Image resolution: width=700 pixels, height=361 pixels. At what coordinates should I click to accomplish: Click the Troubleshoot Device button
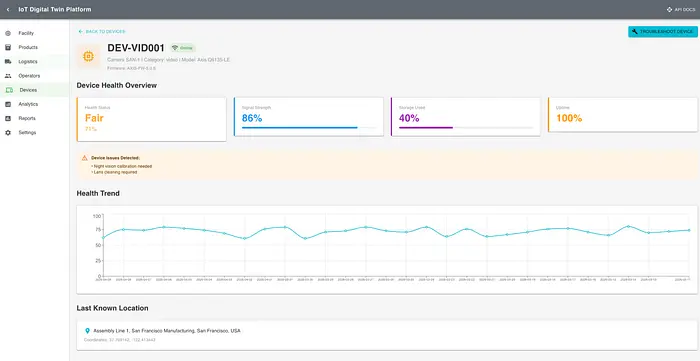coord(663,32)
